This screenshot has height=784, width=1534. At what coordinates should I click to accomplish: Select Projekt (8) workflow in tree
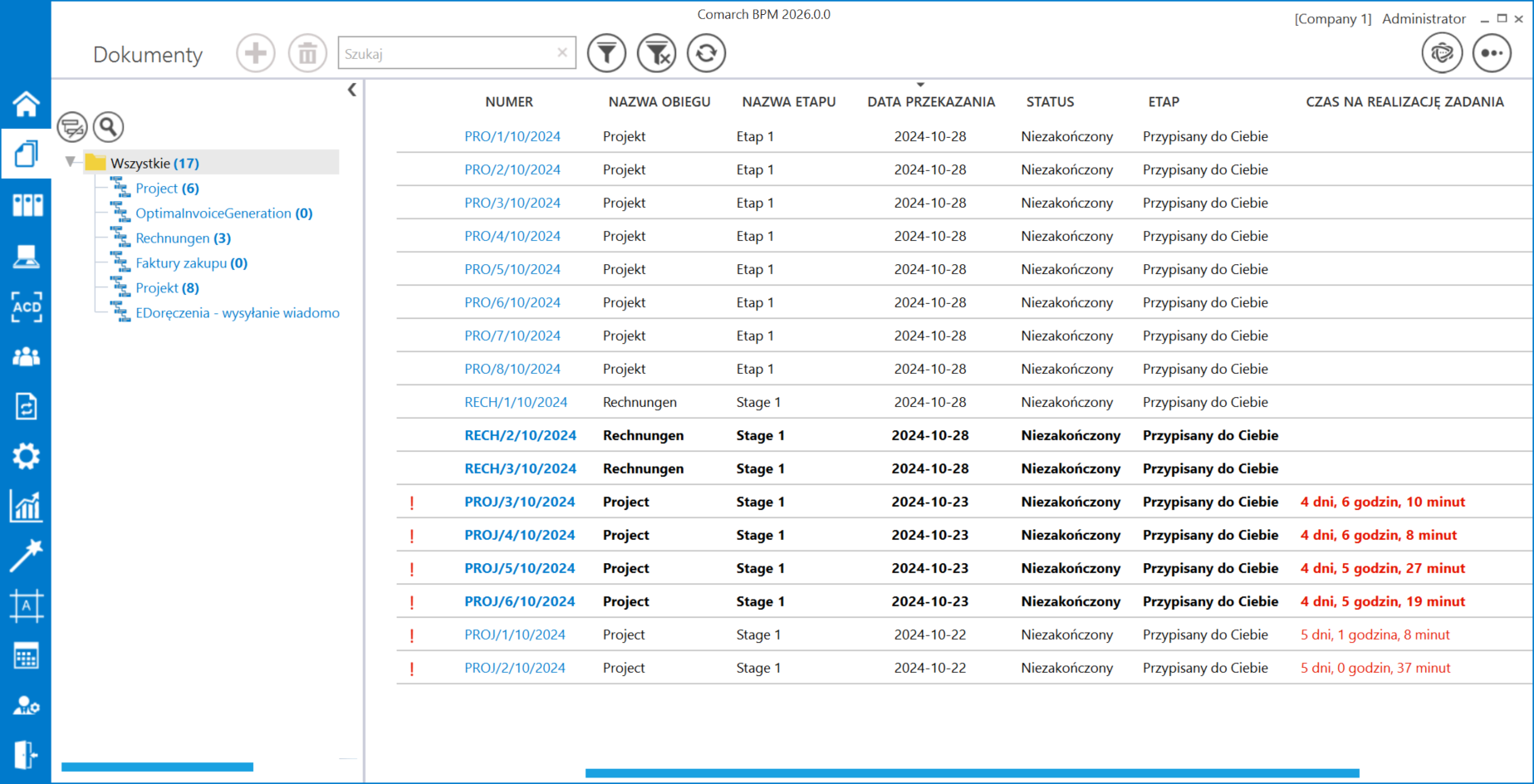click(x=167, y=288)
